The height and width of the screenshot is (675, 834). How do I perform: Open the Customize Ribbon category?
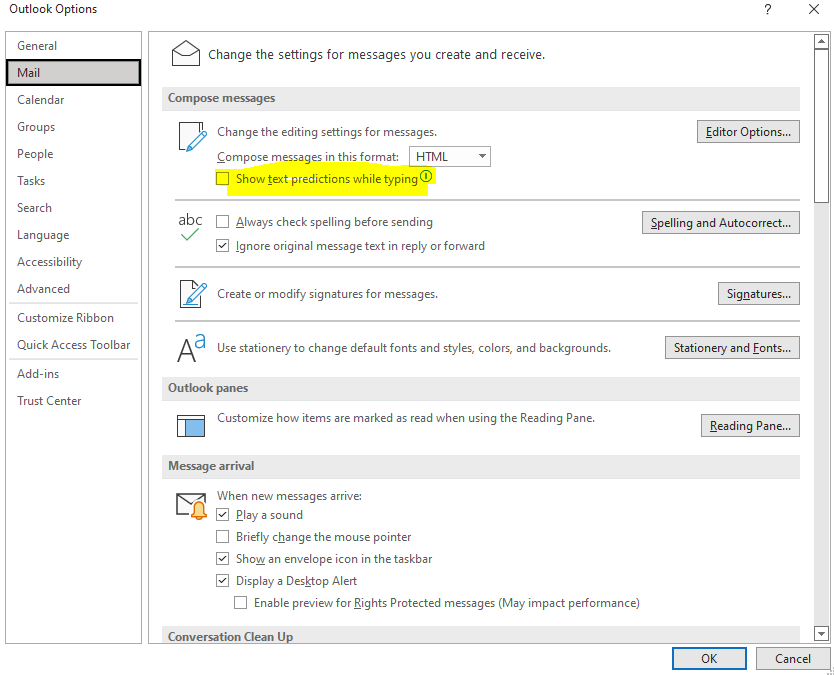pyautogui.click(x=73, y=318)
